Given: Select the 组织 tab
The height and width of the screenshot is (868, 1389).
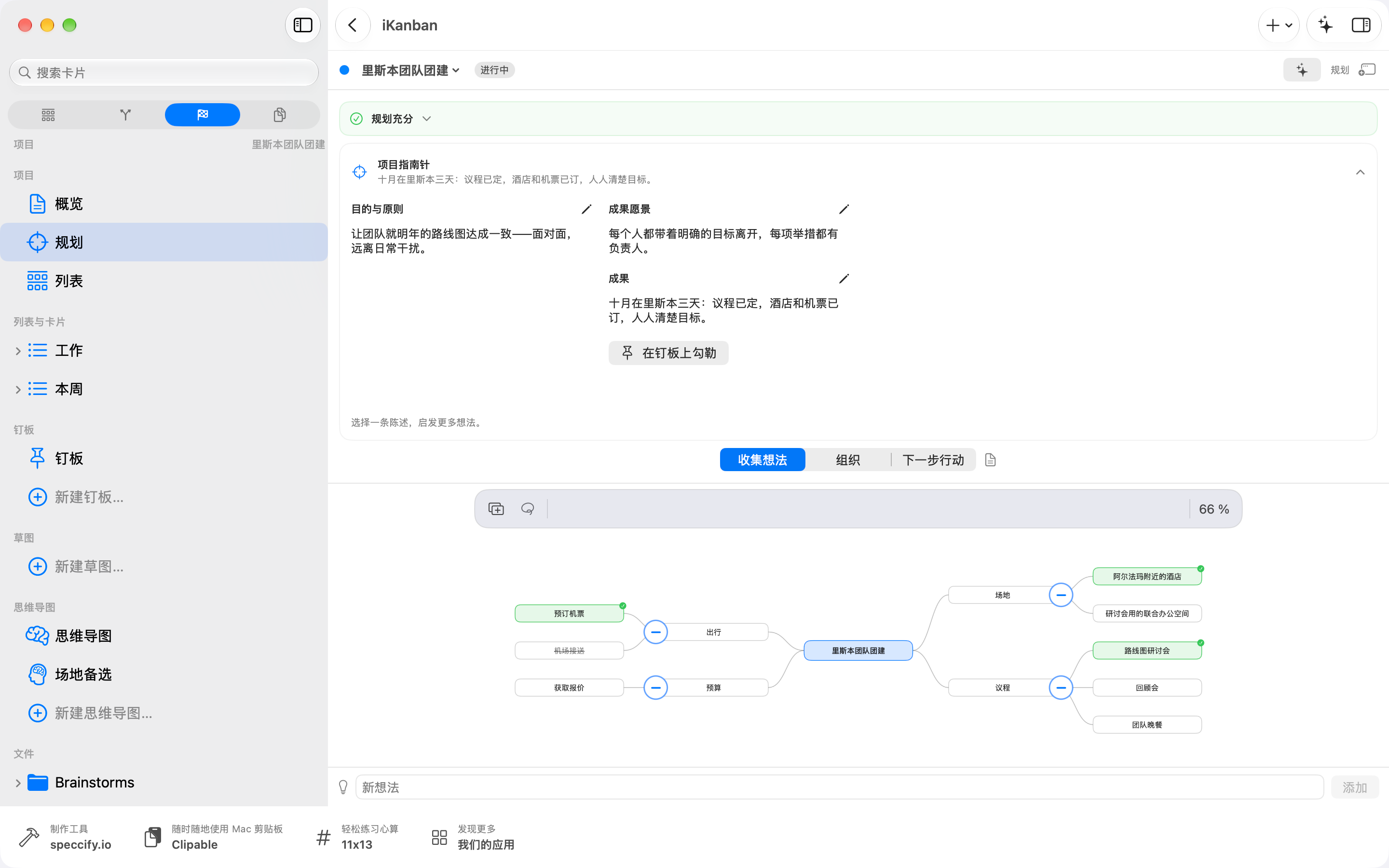Looking at the screenshot, I should (x=848, y=459).
